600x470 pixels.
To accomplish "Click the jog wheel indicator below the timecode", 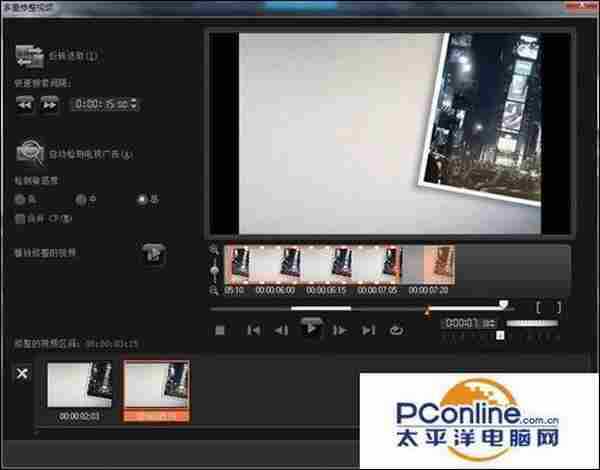I will [500, 336].
